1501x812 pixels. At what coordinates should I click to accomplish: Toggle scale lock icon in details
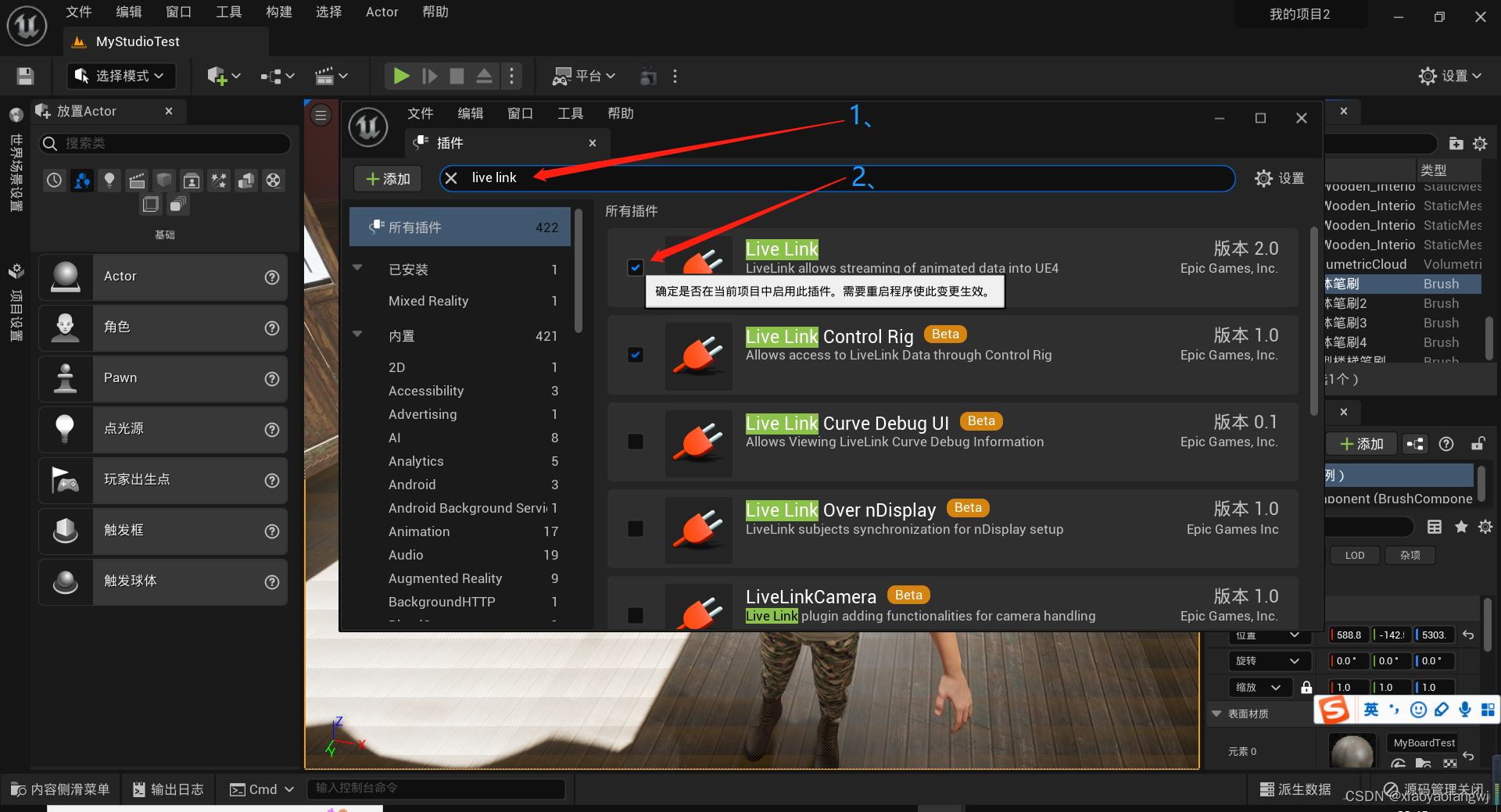pyautogui.click(x=1306, y=687)
